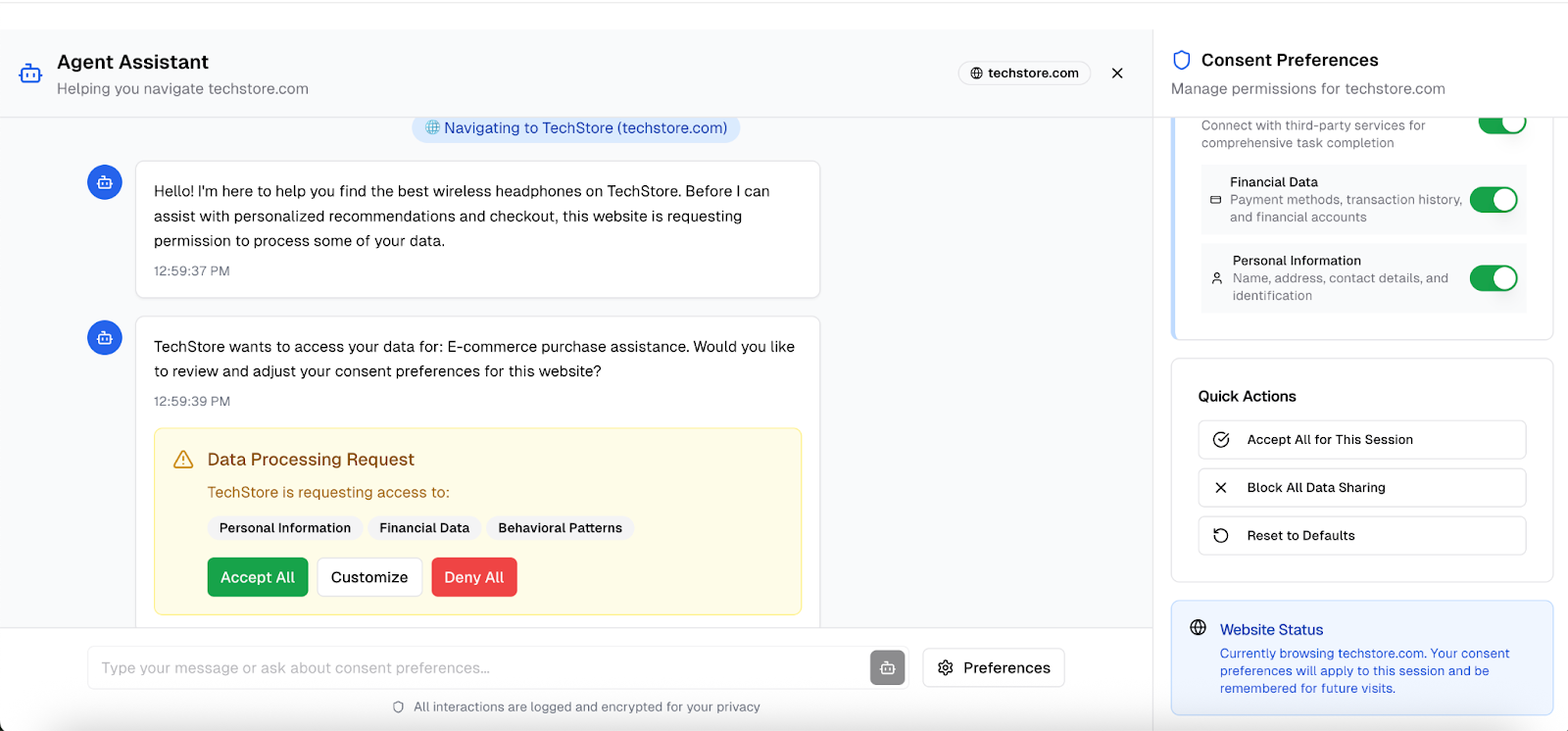Toggle the Personal Information switch off
This screenshot has width=1568, height=731.
pyautogui.click(x=1494, y=278)
